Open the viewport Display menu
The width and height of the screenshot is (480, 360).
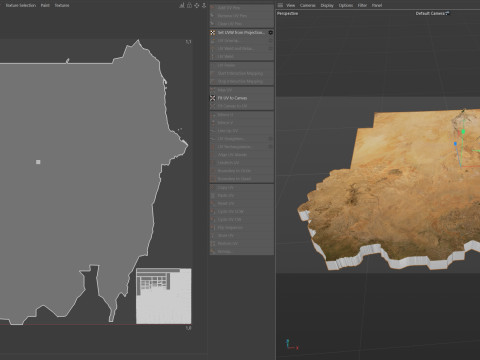tap(327, 5)
